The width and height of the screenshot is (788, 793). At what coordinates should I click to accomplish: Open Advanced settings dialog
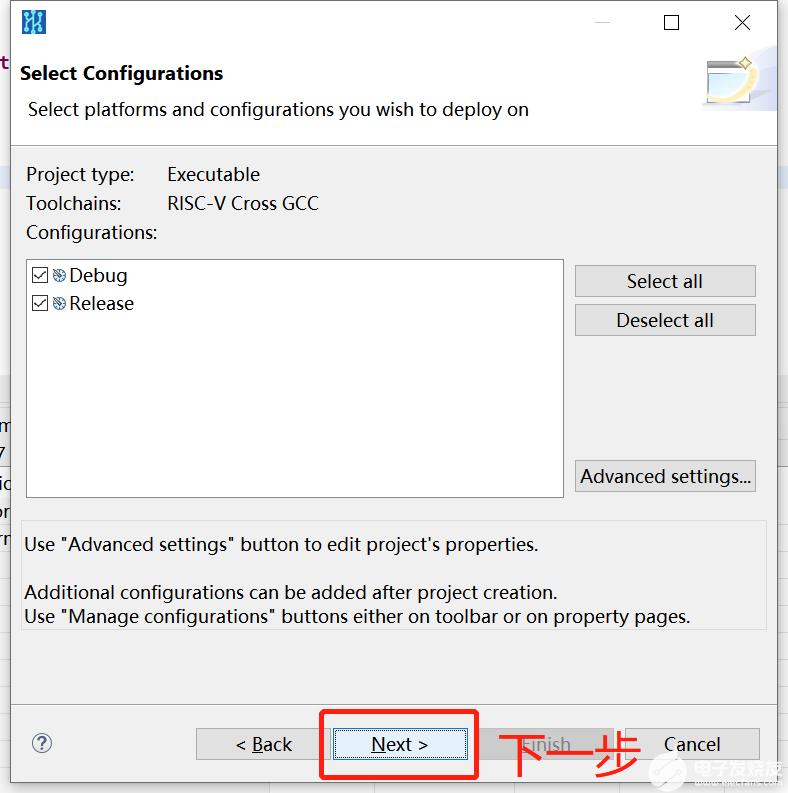click(x=665, y=476)
